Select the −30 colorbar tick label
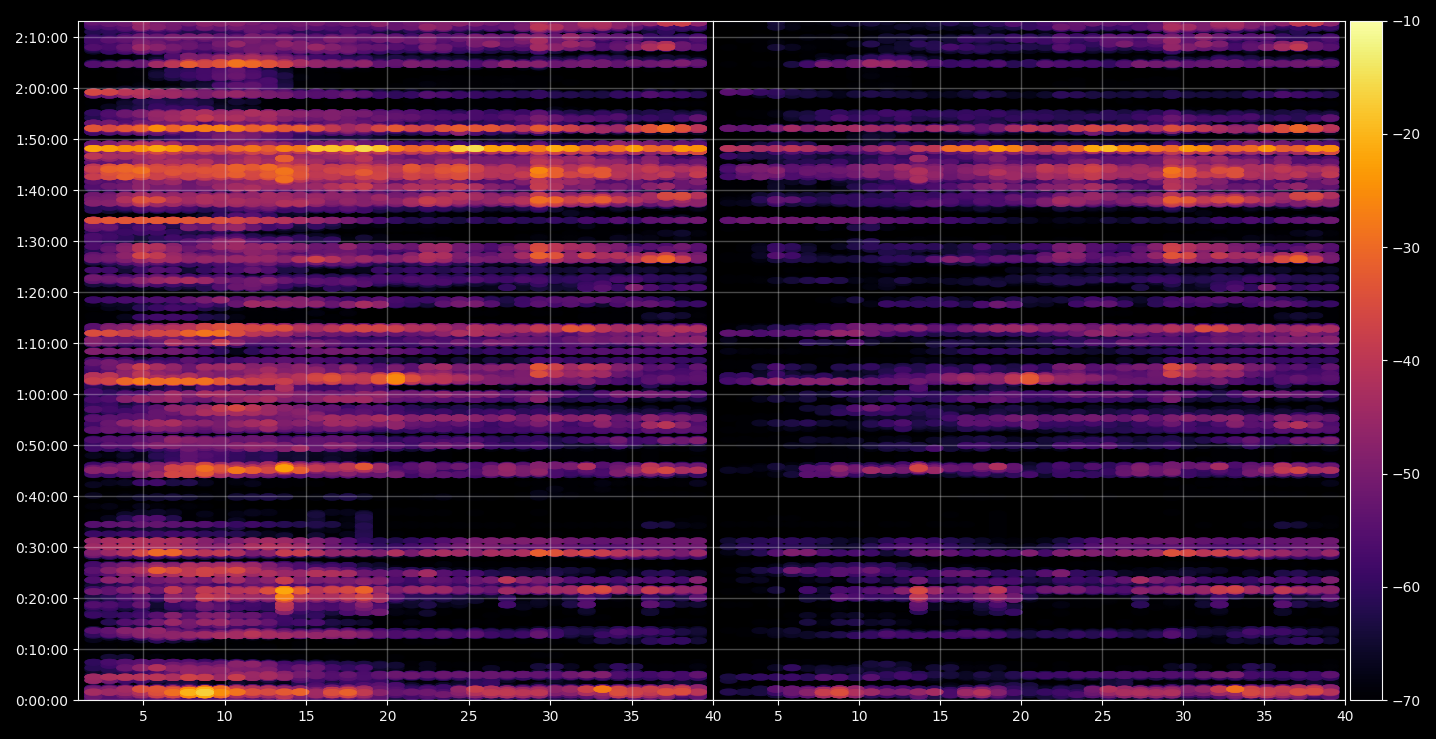The image size is (1436, 739). pos(1404,248)
